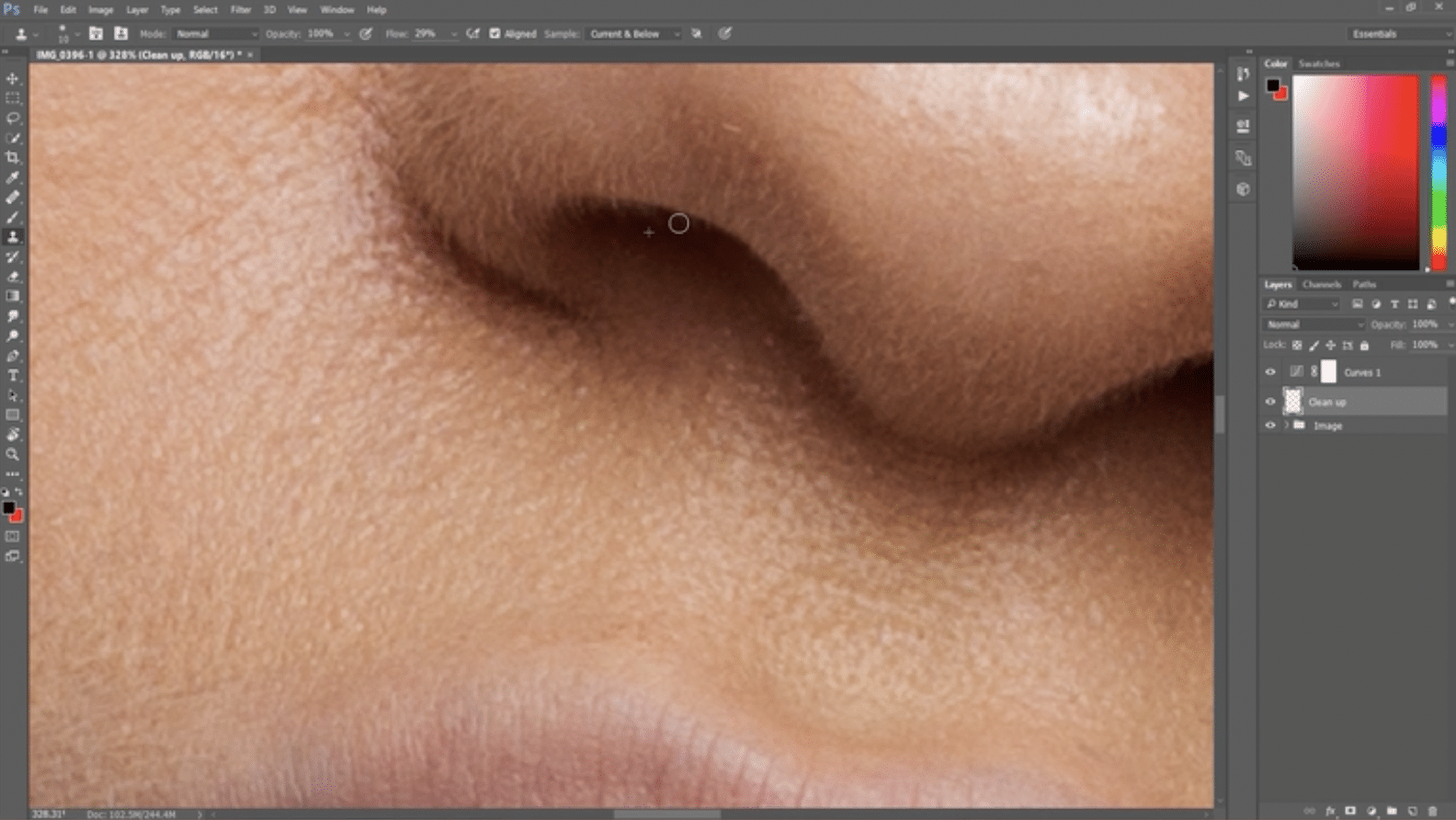Hide the Curves 1 layer

coord(1270,372)
